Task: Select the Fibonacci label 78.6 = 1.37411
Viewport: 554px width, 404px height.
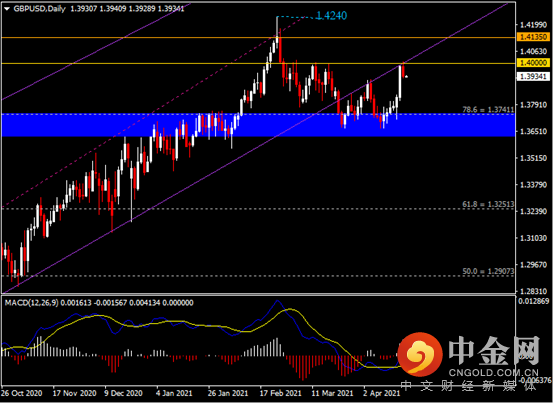Action: (488, 110)
